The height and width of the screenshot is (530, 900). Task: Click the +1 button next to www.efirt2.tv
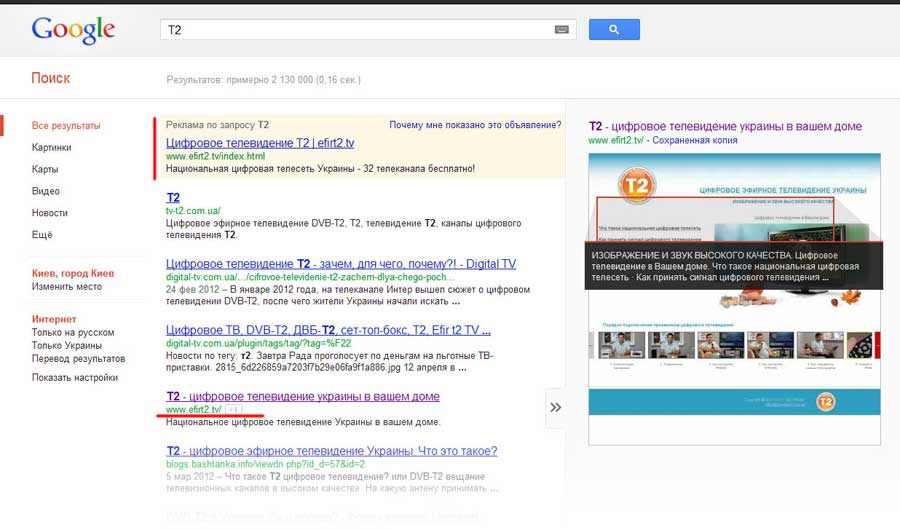pos(234,409)
